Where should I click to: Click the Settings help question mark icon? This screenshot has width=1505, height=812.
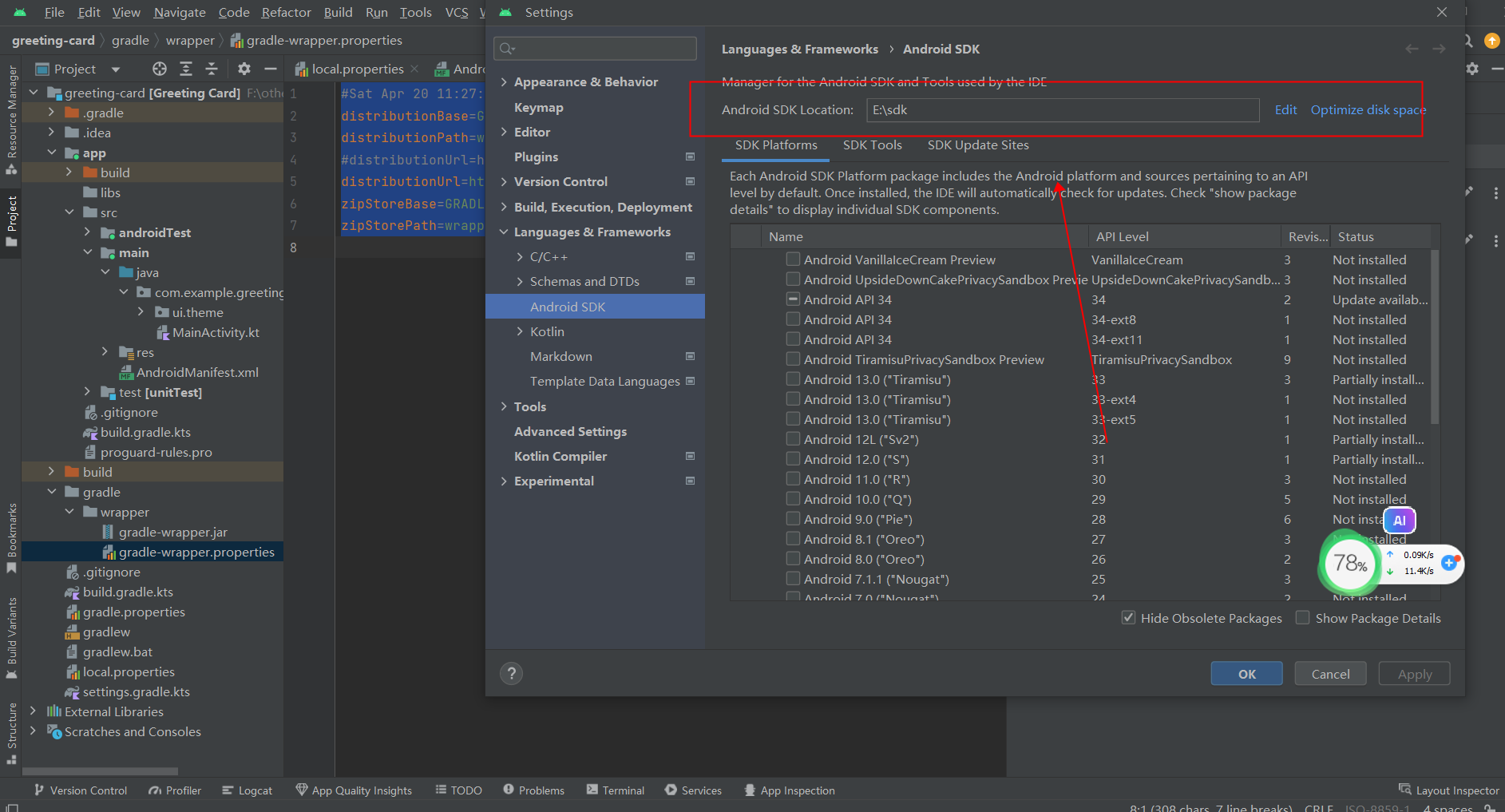click(511, 674)
